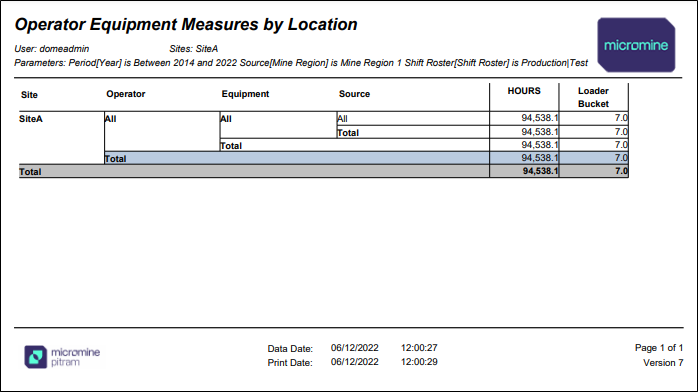Click the report title heading
This screenshot has height=392, width=698.
coord(186,24)
